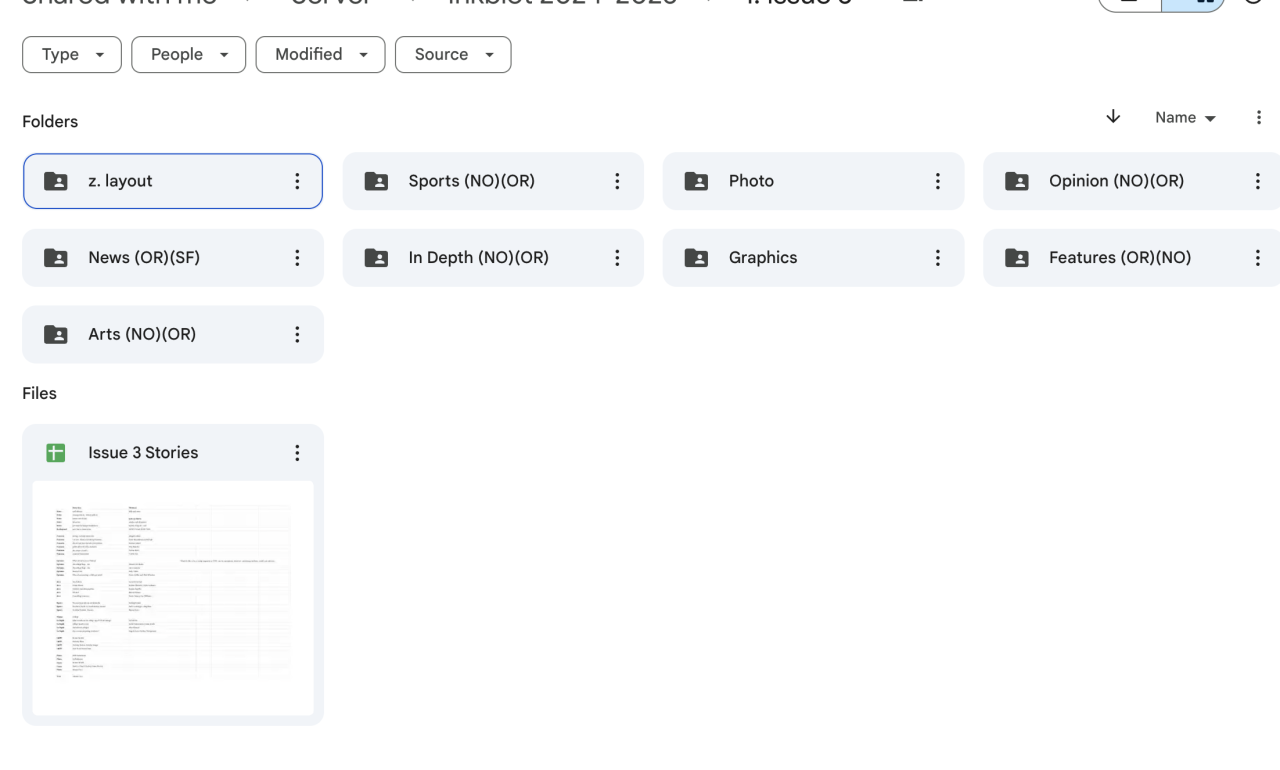
Task: Expand the Modified filter dropdown
Action: [320, 55]
